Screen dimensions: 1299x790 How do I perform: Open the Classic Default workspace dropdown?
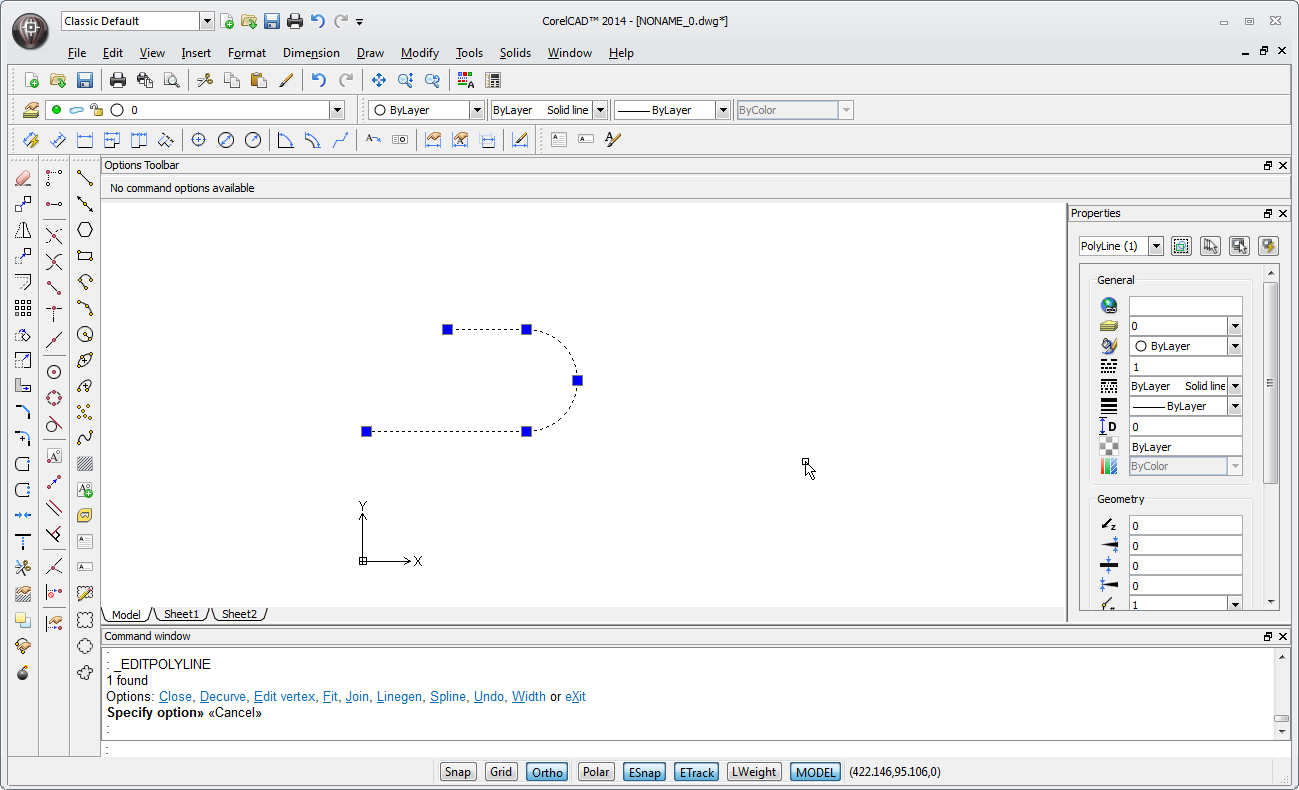click(207, 21)
